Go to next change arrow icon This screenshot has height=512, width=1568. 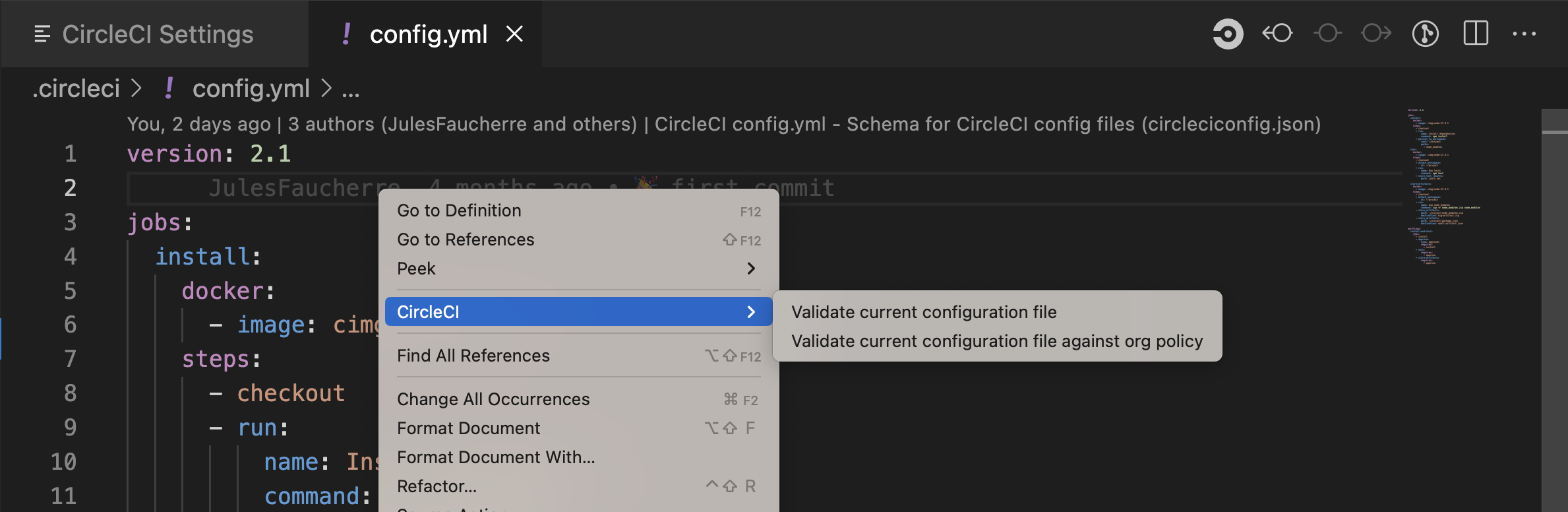tap(1376, 33)
